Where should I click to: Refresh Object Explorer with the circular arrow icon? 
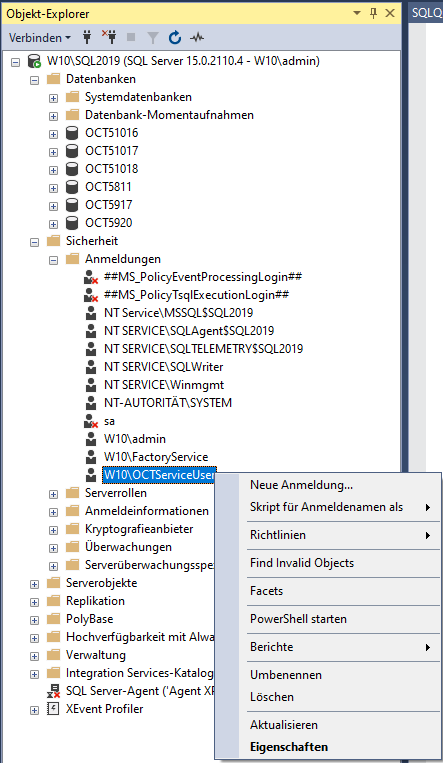[x=175, y=37]
